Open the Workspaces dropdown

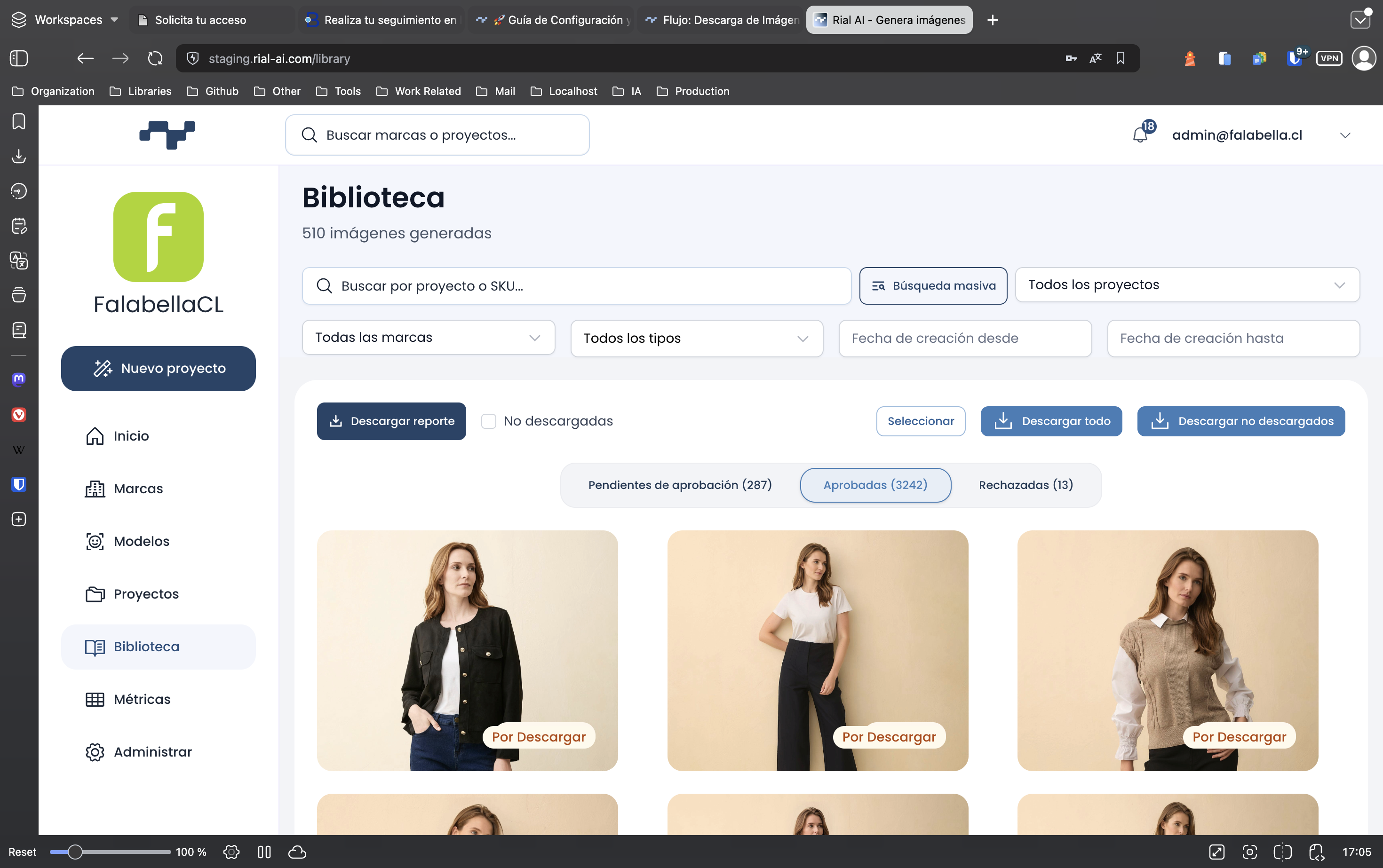[65, 20]
